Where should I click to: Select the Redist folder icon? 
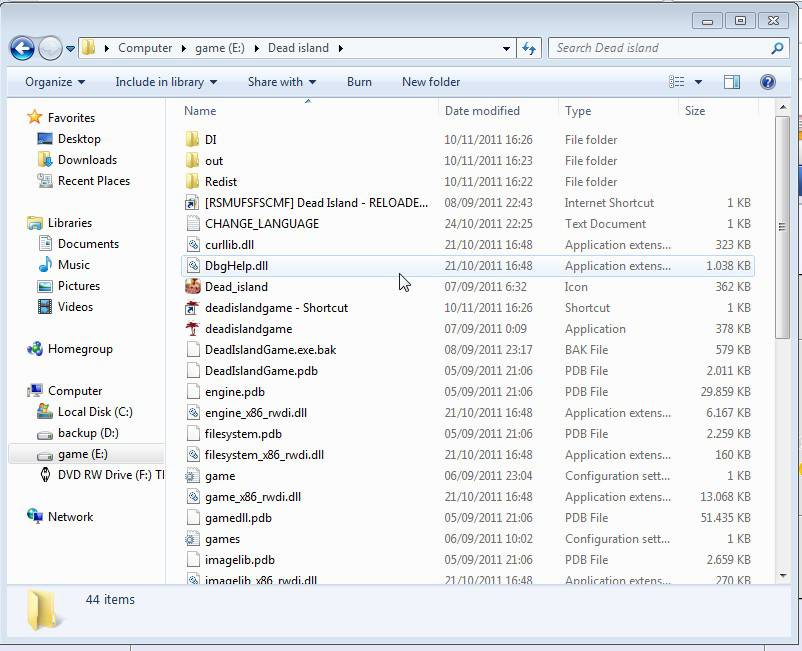192,181
